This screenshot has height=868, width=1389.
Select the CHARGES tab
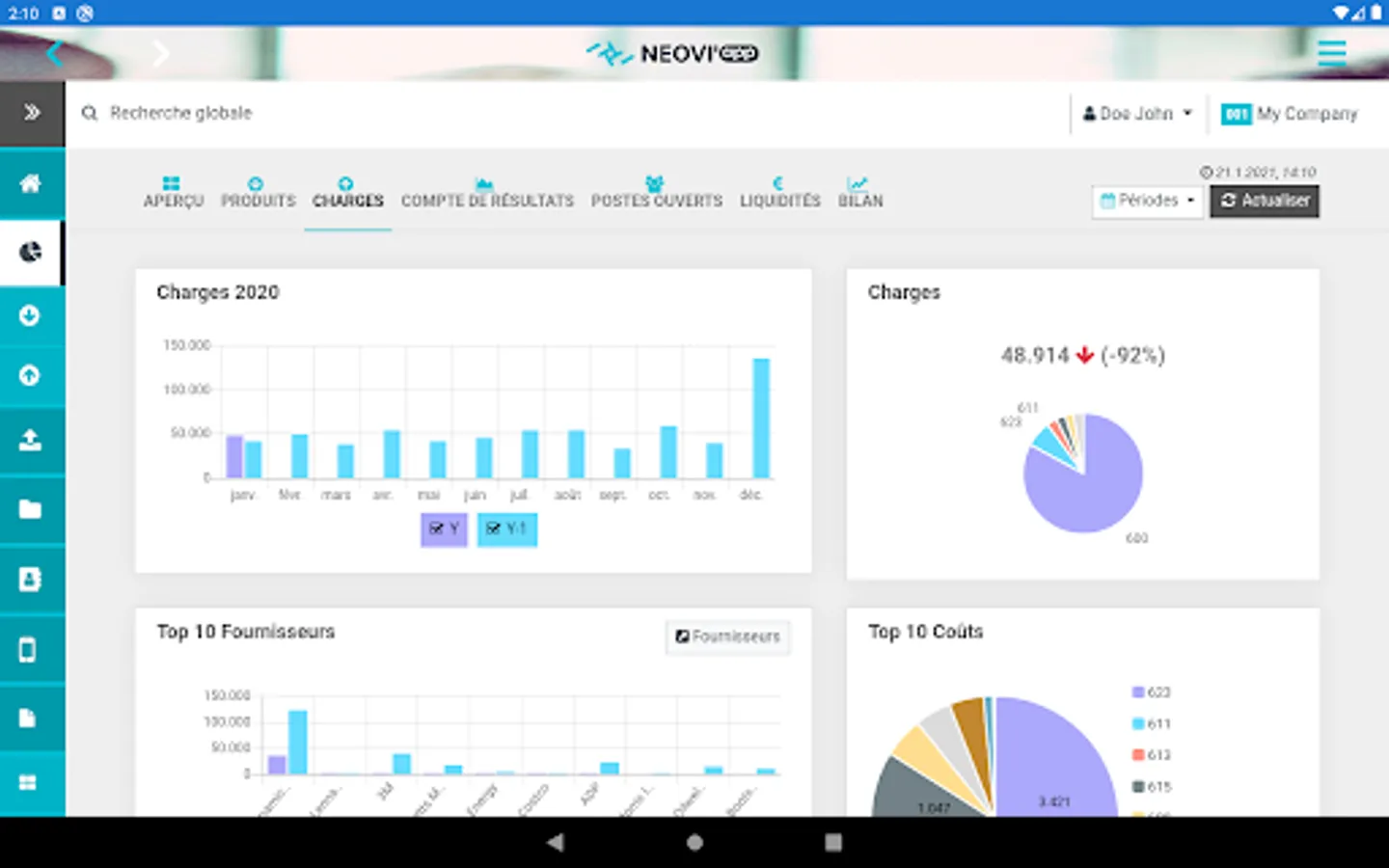[x=348, y=193]
